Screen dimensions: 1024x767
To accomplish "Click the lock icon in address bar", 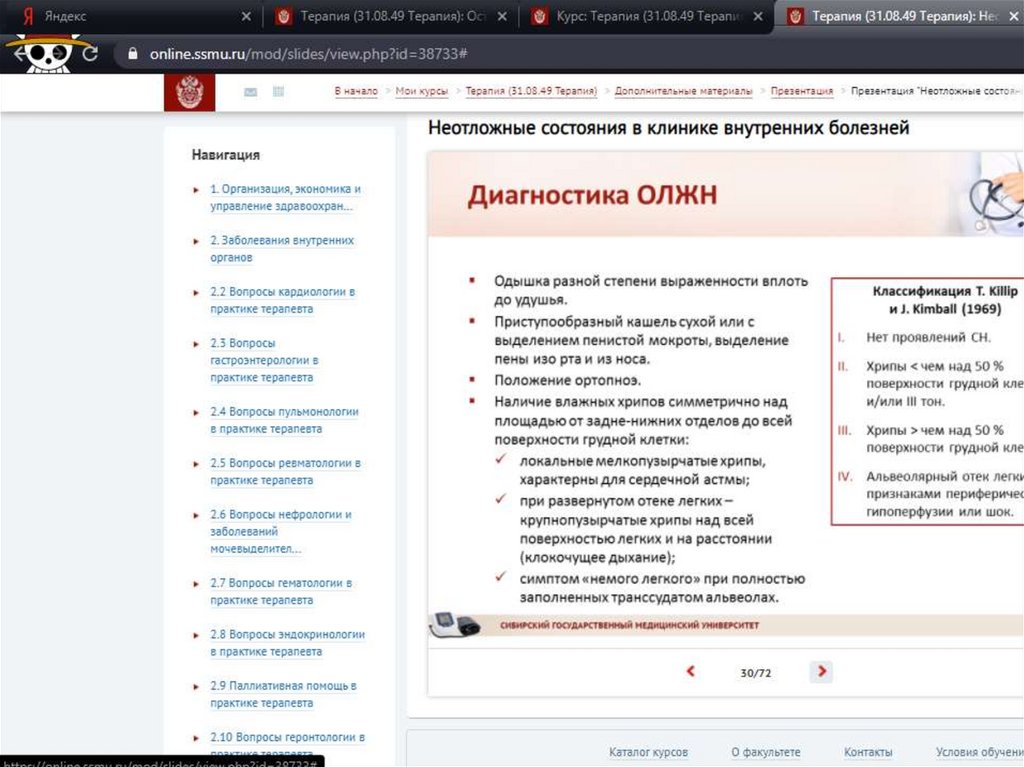I will point(133,54).
